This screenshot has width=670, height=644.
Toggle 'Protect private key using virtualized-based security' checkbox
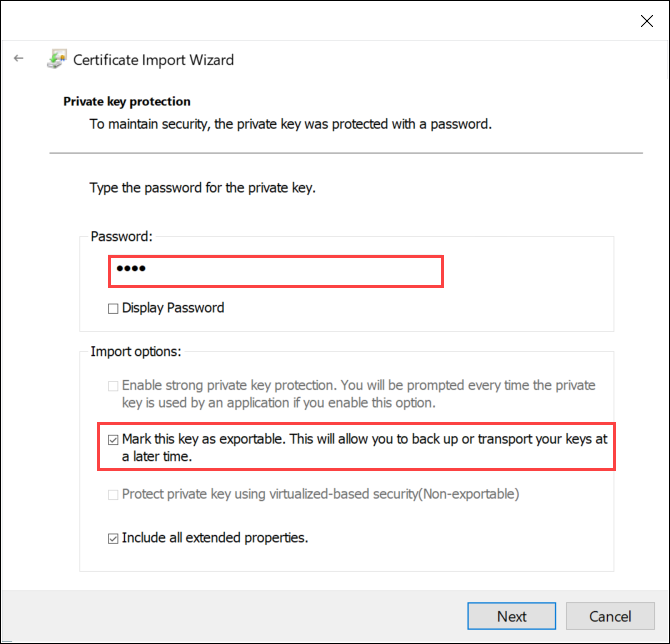click(114, 494)
